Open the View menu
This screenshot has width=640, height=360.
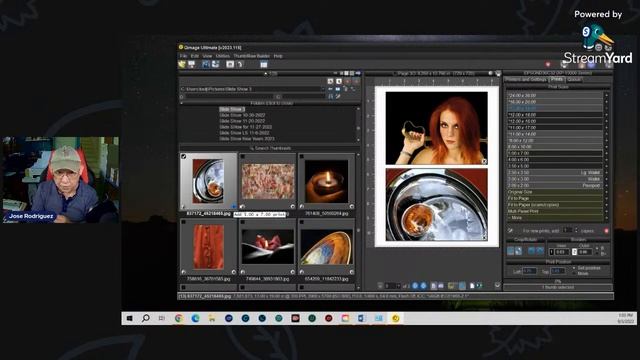coord(207,56)
